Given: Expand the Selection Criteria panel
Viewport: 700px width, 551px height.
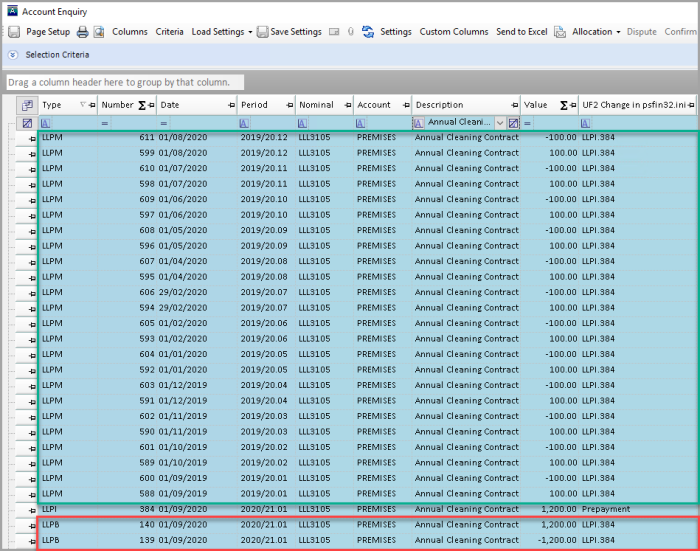Looking at the screenshot, I should click(x=14, y=54).
